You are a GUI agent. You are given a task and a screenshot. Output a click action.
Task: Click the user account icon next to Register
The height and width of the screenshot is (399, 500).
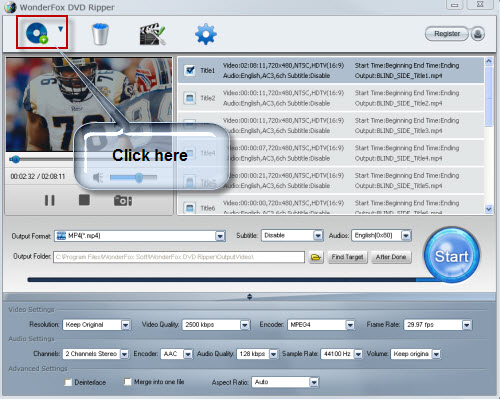click(x=478, y=34)
